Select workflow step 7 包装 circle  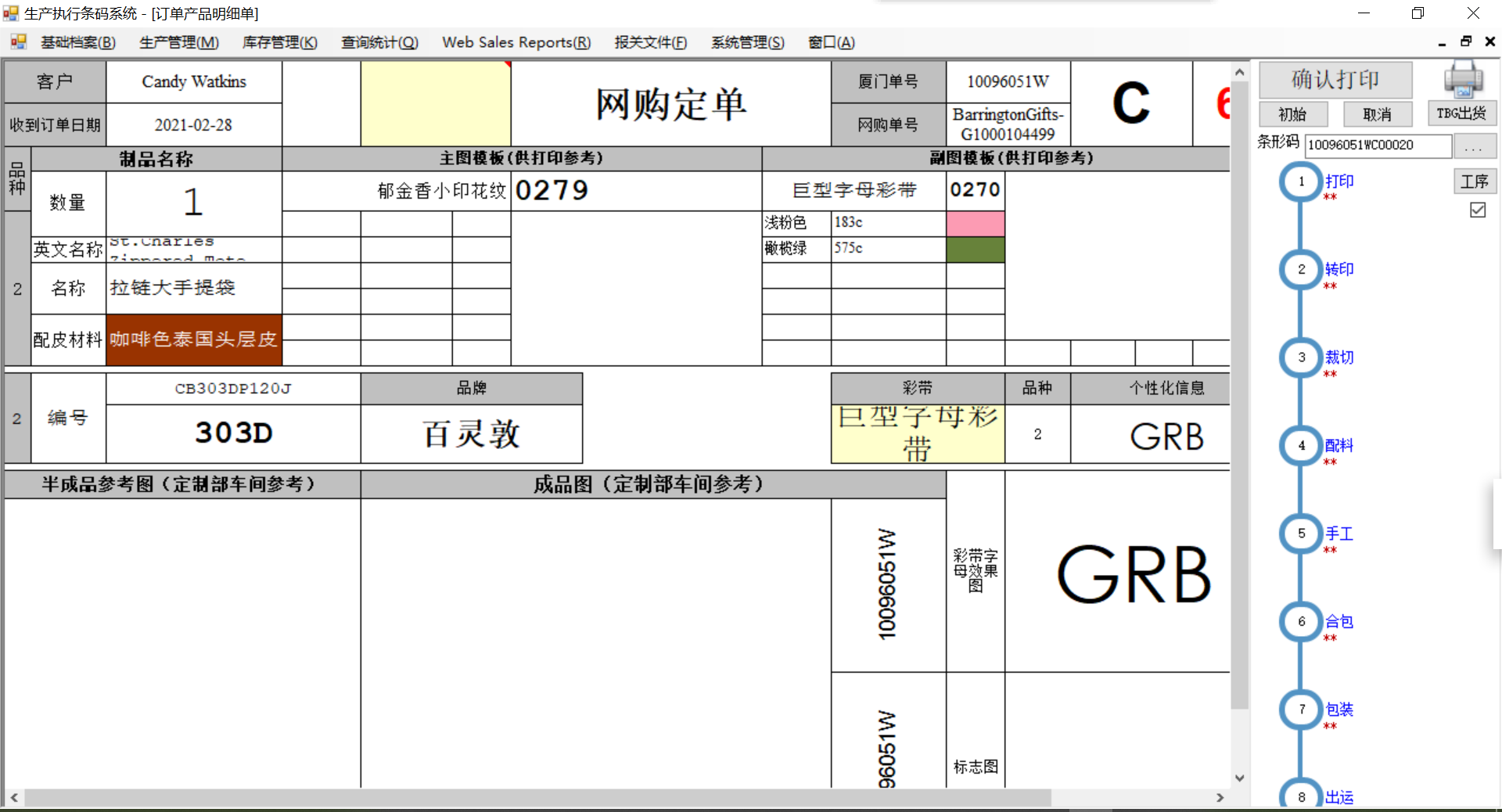click(1300, 710)
